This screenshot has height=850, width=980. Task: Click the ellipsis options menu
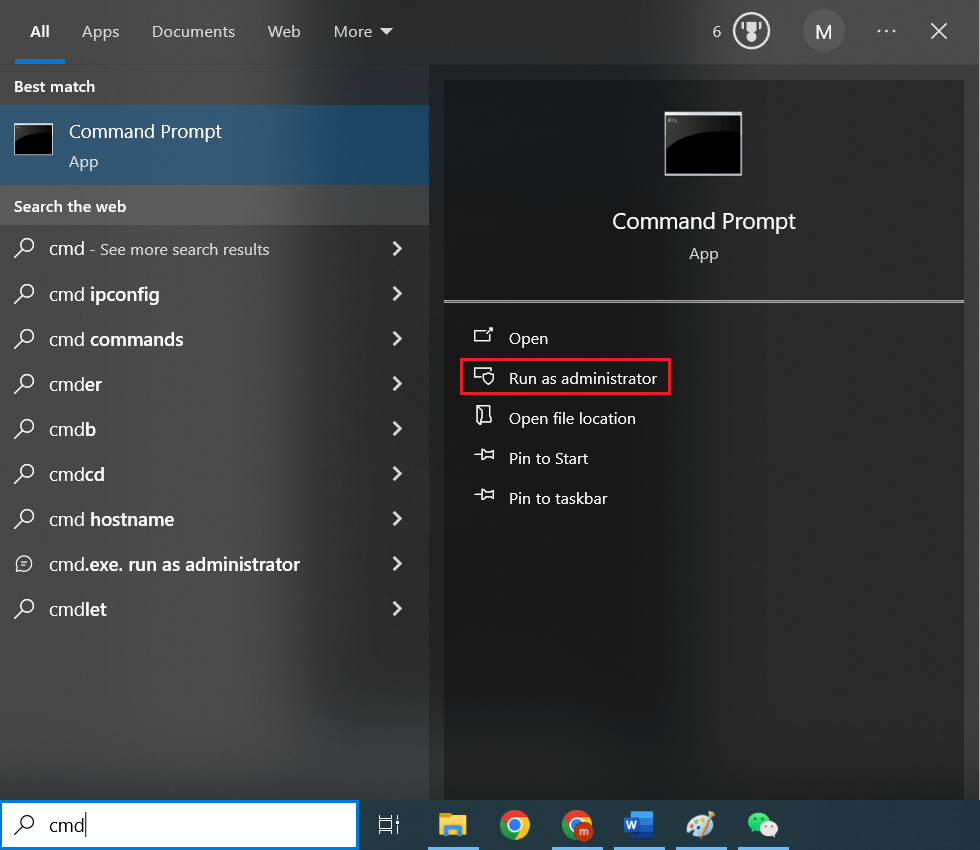(x=886, y=31)
